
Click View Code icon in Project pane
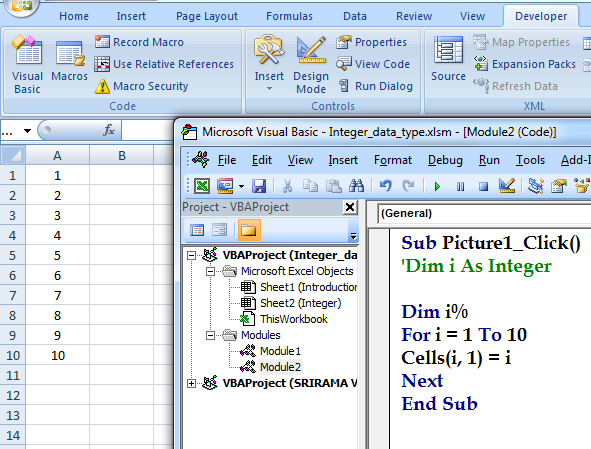(x=197, y=230)
